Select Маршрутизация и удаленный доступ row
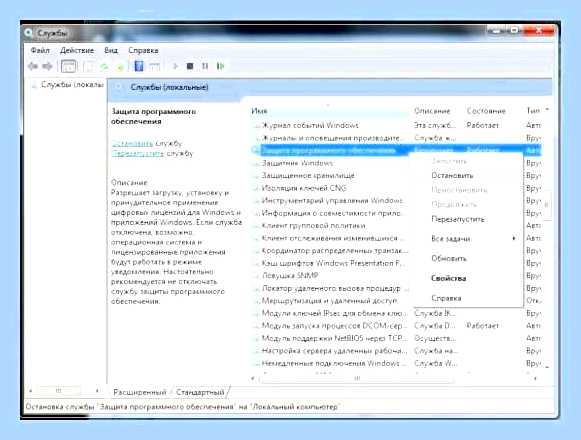581x440 pixels. (x=329, y=301)
